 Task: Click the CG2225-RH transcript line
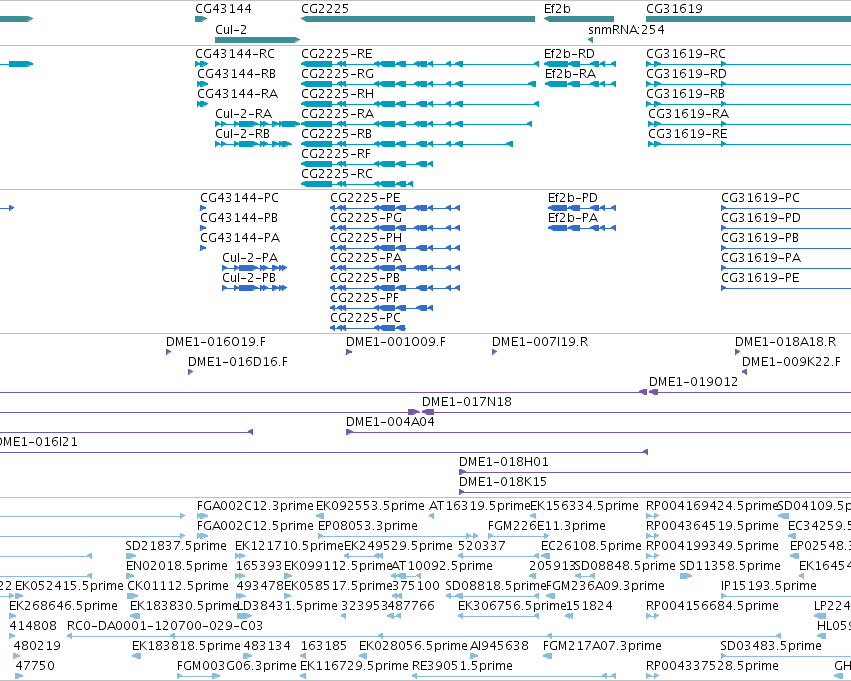click(420, 104)
